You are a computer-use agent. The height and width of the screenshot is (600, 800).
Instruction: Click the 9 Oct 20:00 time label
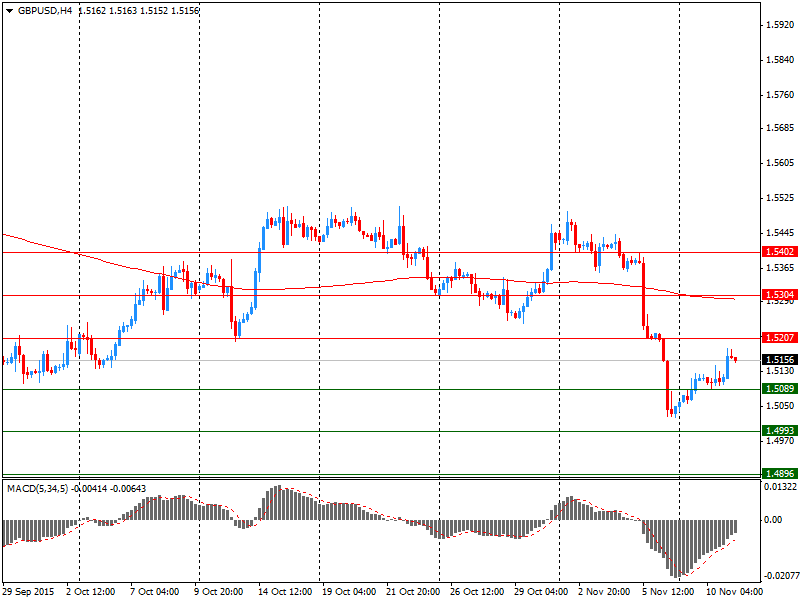(x=219, y=592)
